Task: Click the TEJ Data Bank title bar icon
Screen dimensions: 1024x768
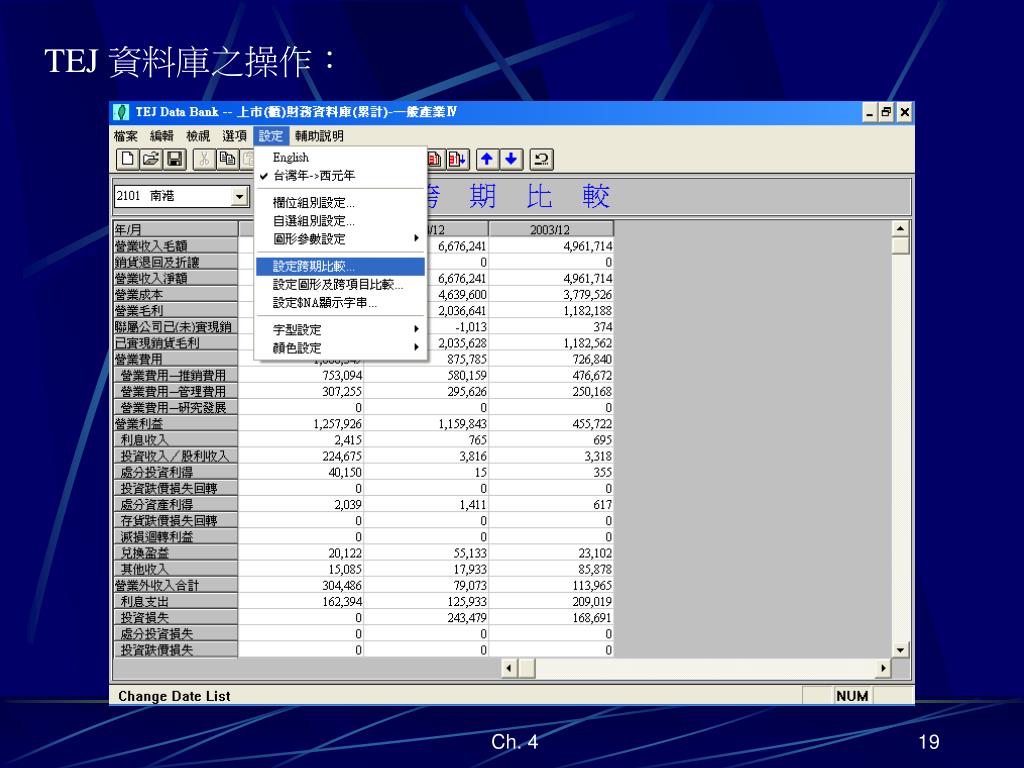Action: click(x=121, y=112)
